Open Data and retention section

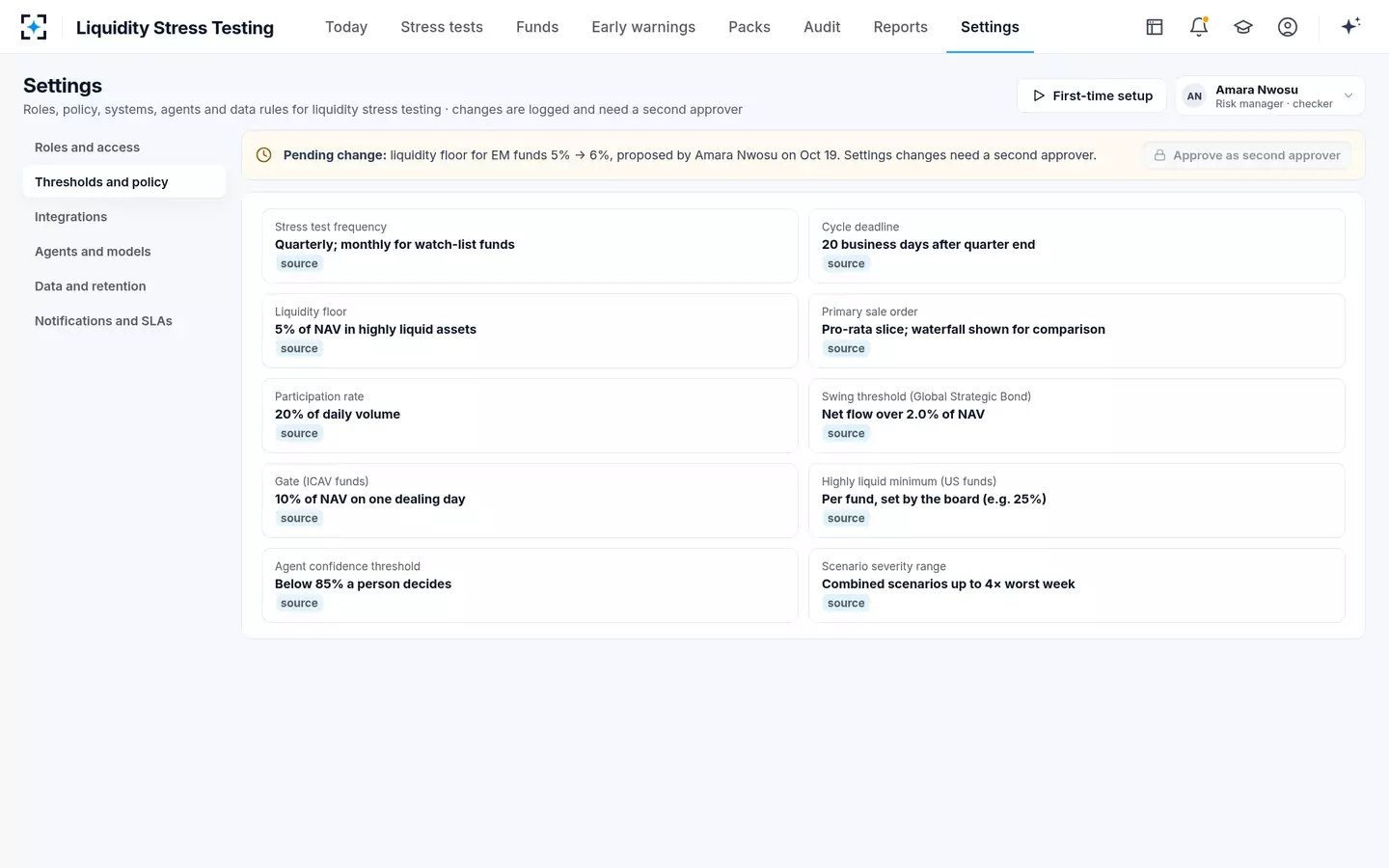(124, 286)
